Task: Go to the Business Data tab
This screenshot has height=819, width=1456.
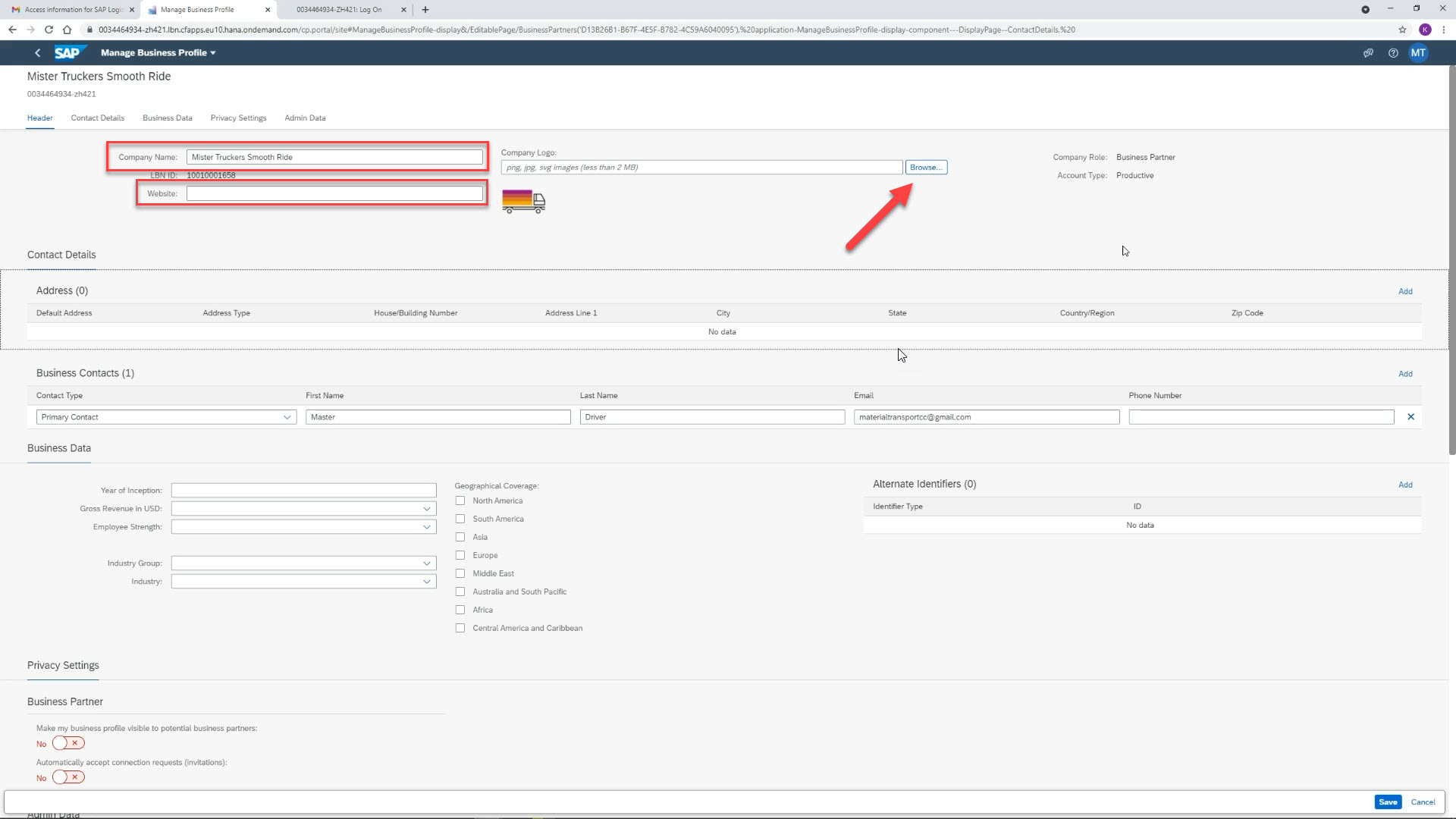Action: (168, 118)
